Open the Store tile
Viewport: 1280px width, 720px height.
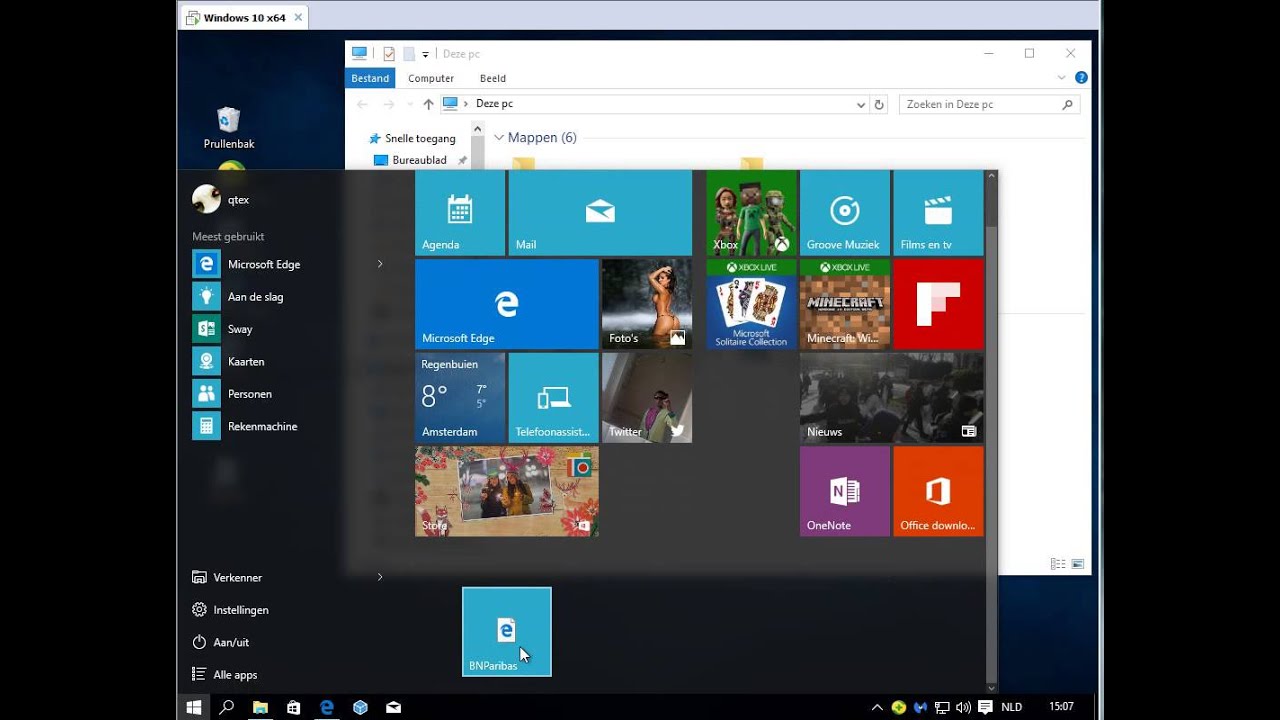[x=507, y=491]
